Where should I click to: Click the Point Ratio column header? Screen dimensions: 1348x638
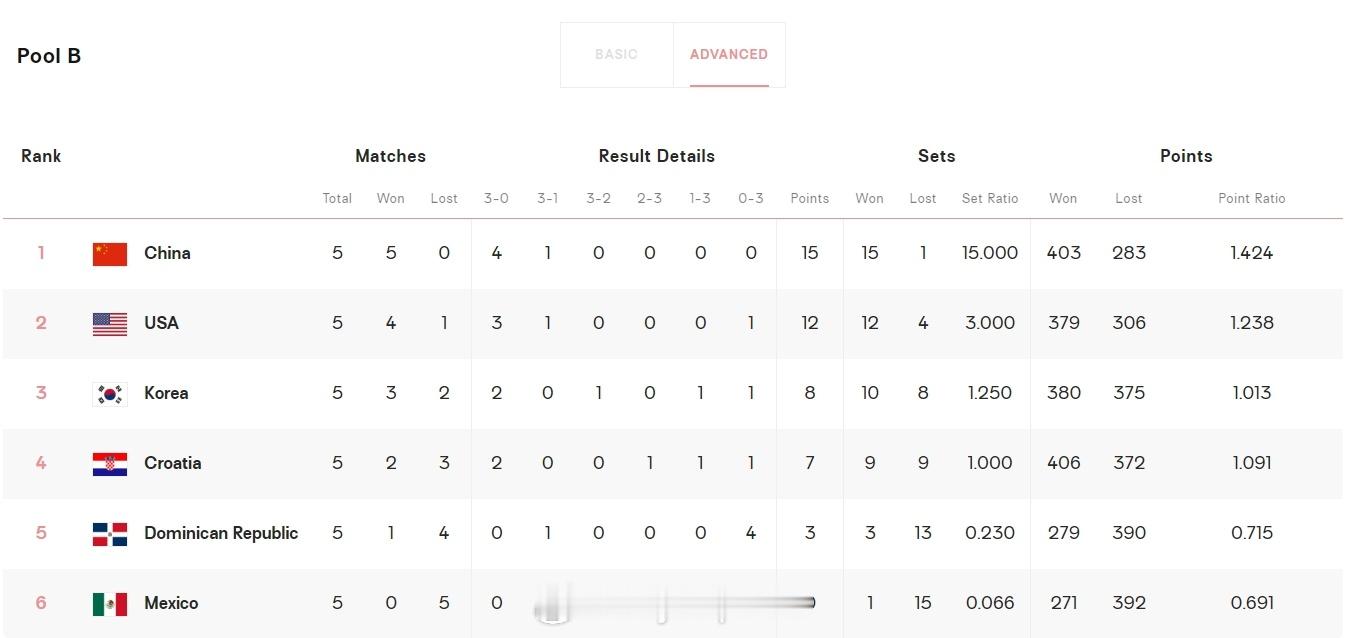[x=1252, y=198]
